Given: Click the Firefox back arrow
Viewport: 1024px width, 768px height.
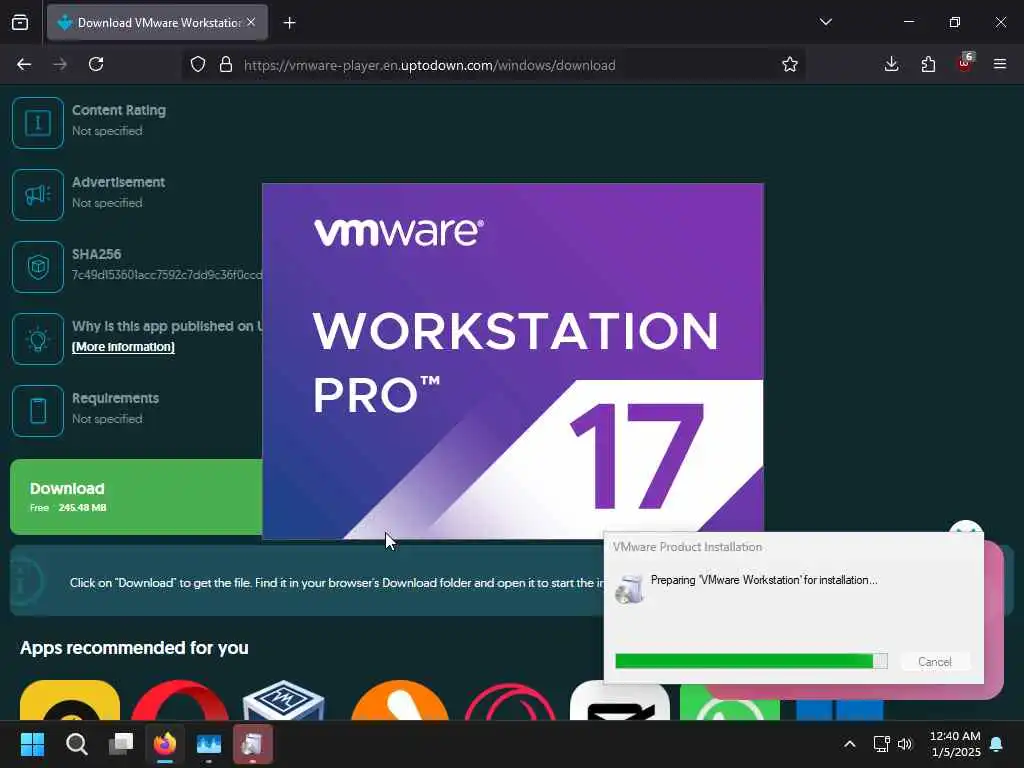Looking at the screenshot, I should [24, 64].
